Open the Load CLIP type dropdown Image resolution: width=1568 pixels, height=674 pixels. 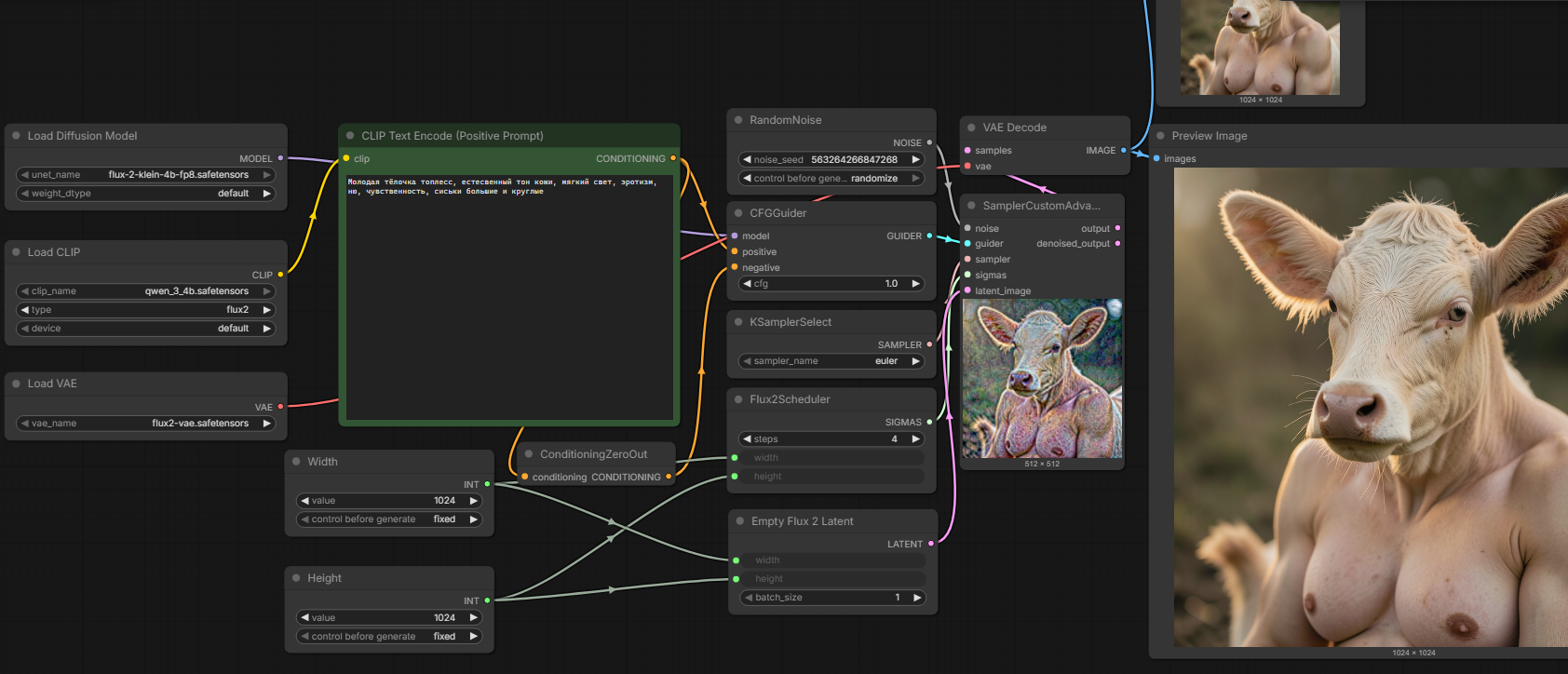(146, 309)
